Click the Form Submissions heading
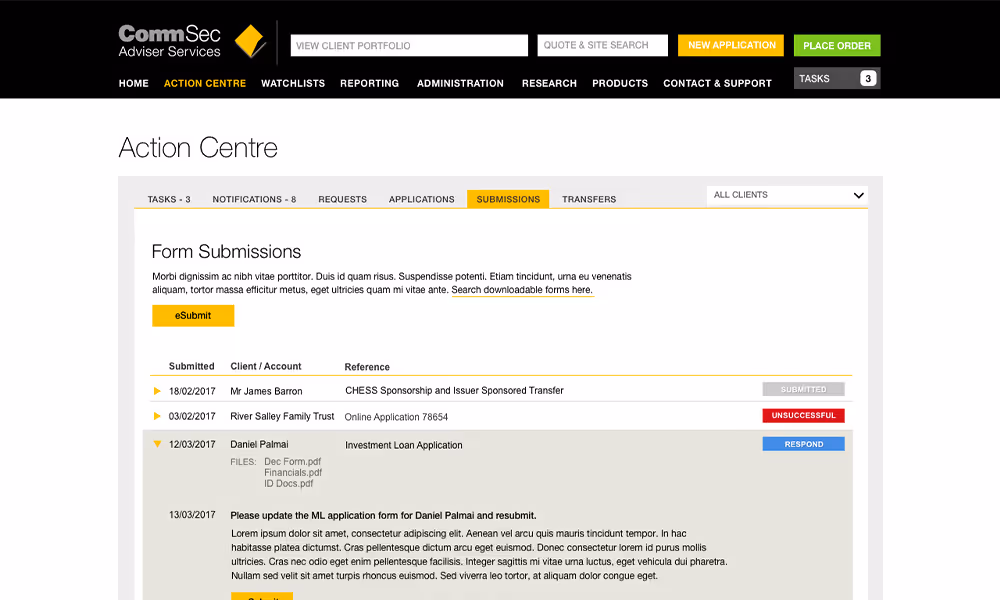 coord(226,252)
